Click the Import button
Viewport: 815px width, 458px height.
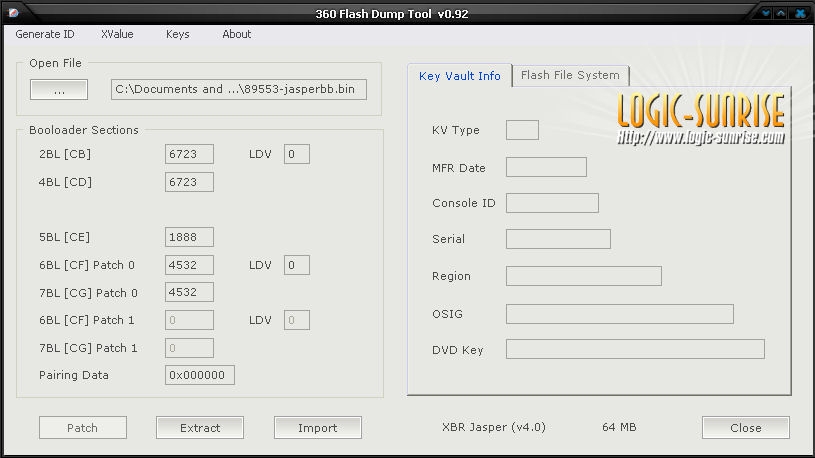tap(318, 427)
